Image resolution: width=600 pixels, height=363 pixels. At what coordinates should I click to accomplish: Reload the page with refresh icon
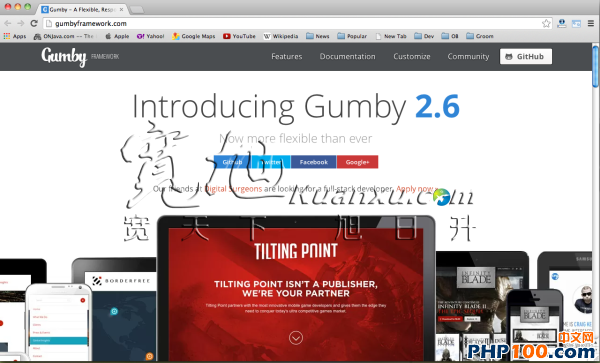pos(34,23)
